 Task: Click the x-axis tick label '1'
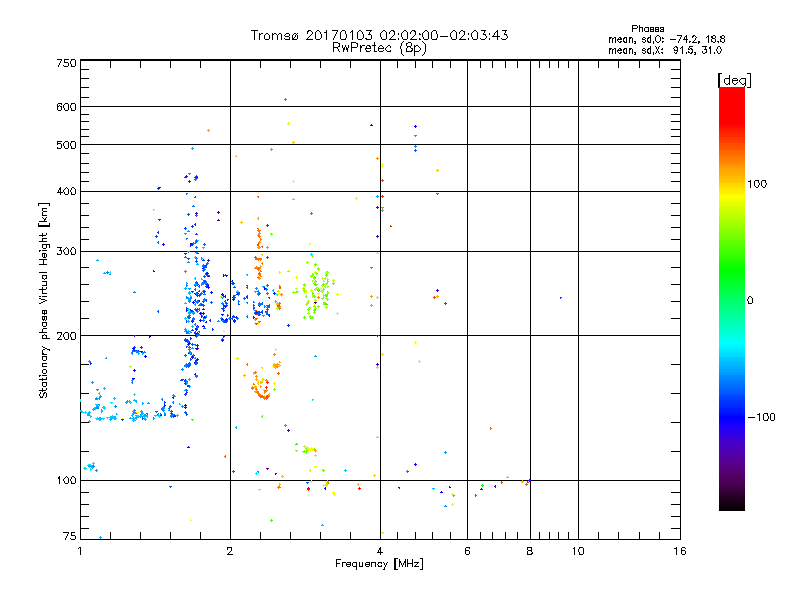80,551
